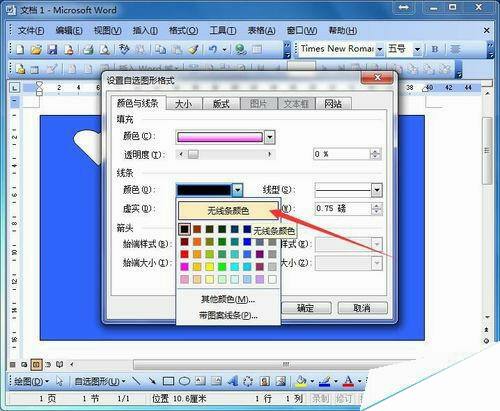Open the 自选图形(U) AutoShapes menu

(x=100, y=381)
